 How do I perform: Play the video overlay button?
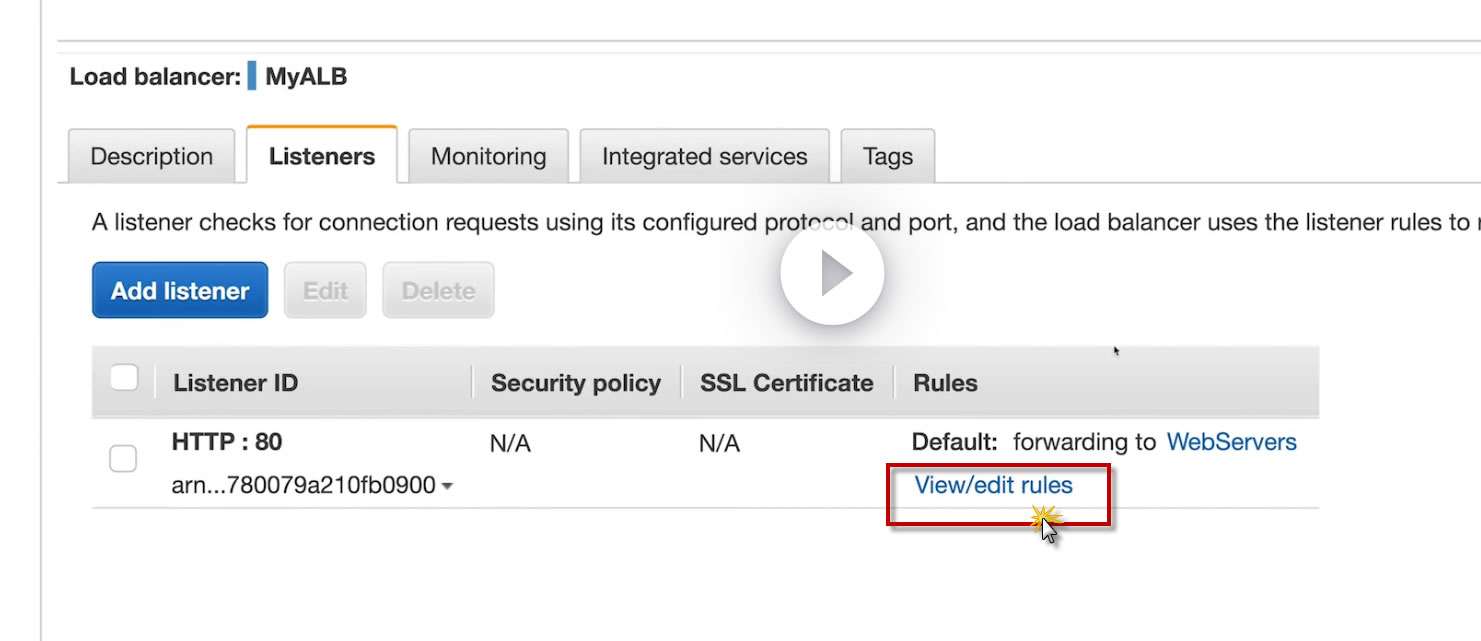[831, 273]
